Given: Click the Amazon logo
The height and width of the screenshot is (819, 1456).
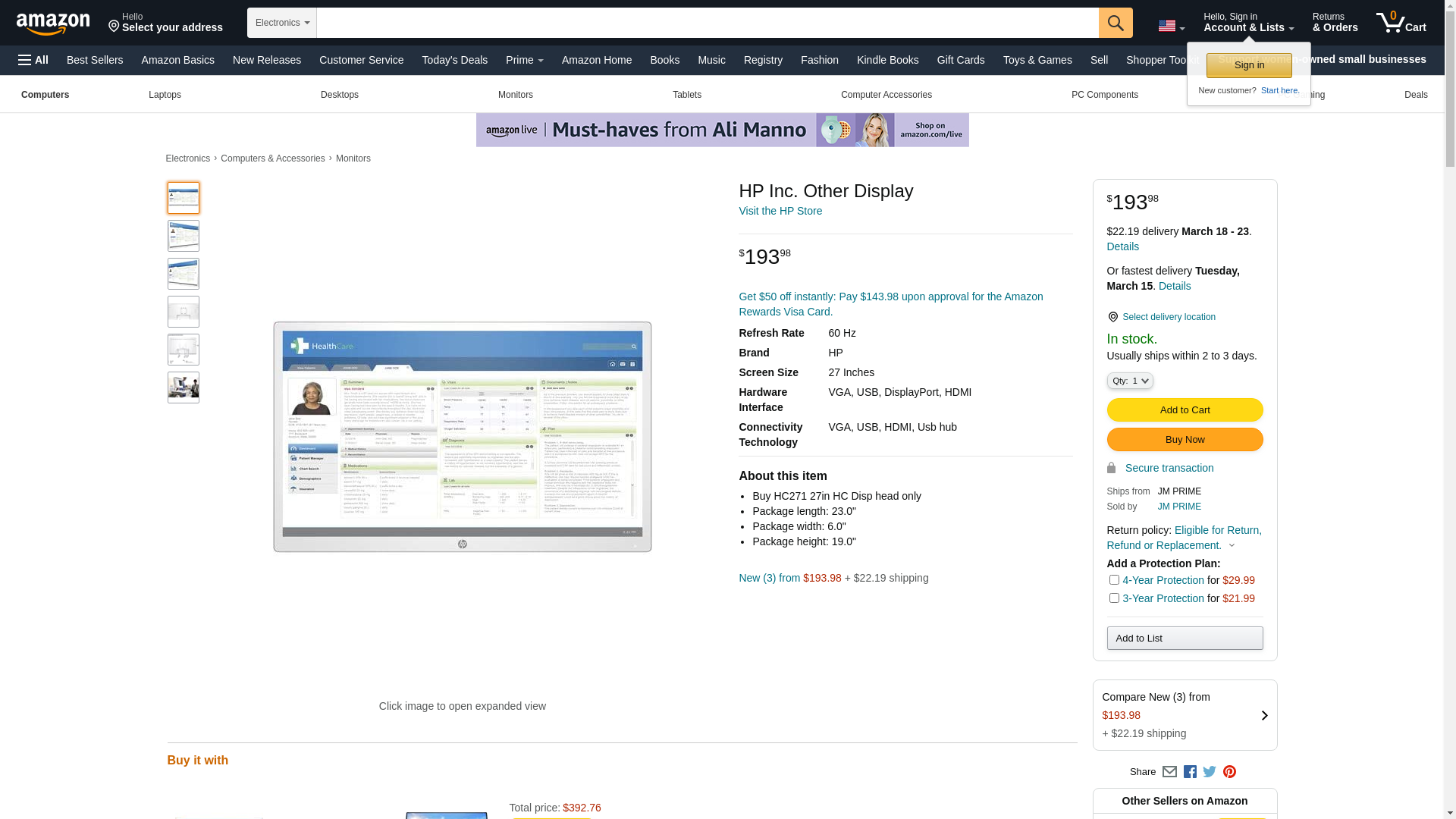Looking at the screenshot, I should 53,24.
